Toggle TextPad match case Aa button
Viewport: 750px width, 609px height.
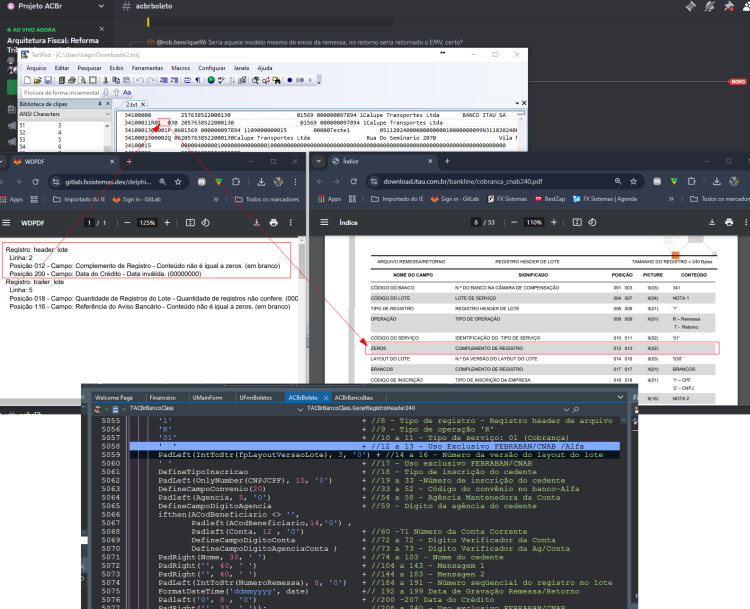(x=127, y=92)
